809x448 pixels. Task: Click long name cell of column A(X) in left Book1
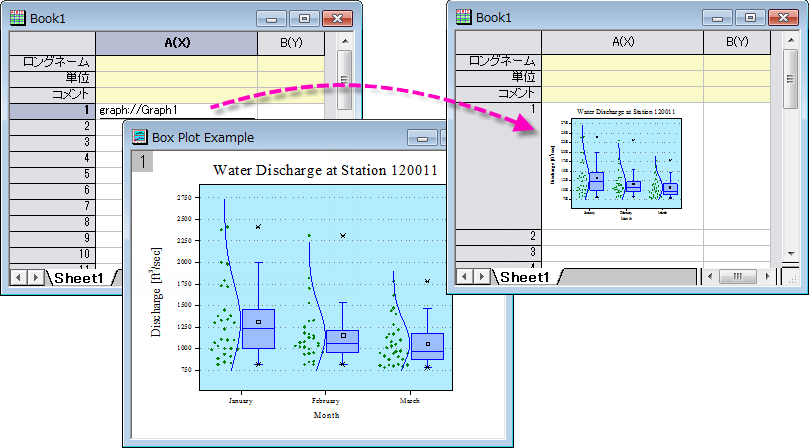[x=176, y=63]
